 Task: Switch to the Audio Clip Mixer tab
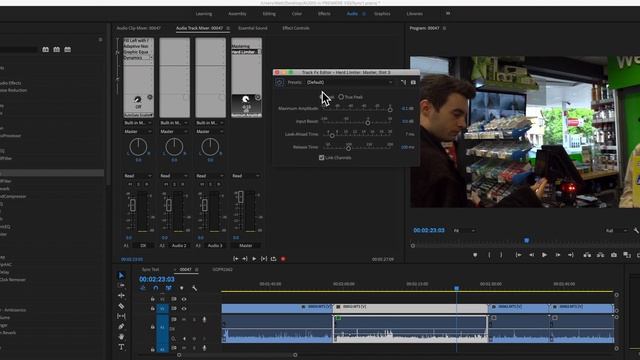[139, 28]
